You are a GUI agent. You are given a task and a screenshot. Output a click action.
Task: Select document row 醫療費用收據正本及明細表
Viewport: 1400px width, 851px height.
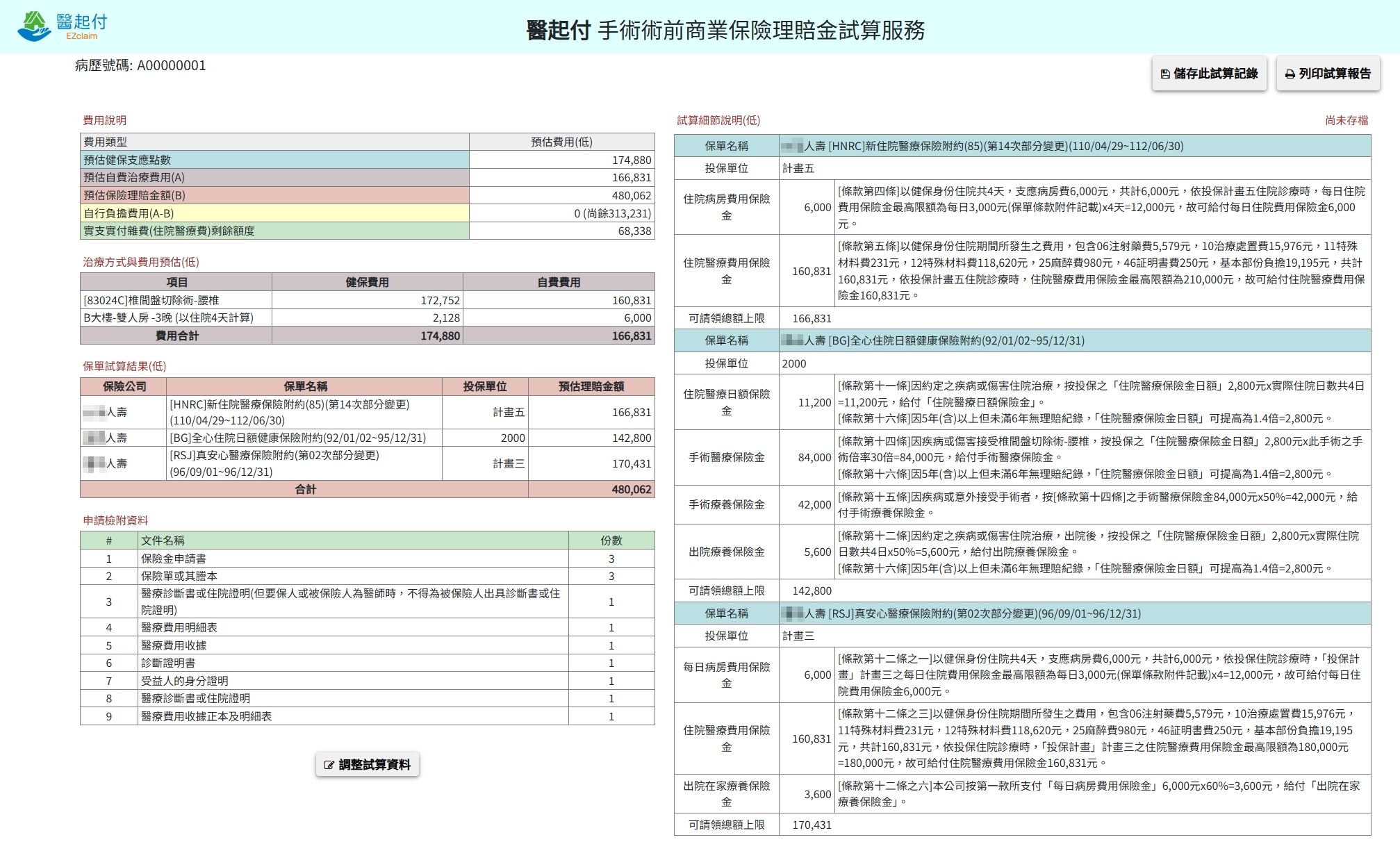pos(367,716)
